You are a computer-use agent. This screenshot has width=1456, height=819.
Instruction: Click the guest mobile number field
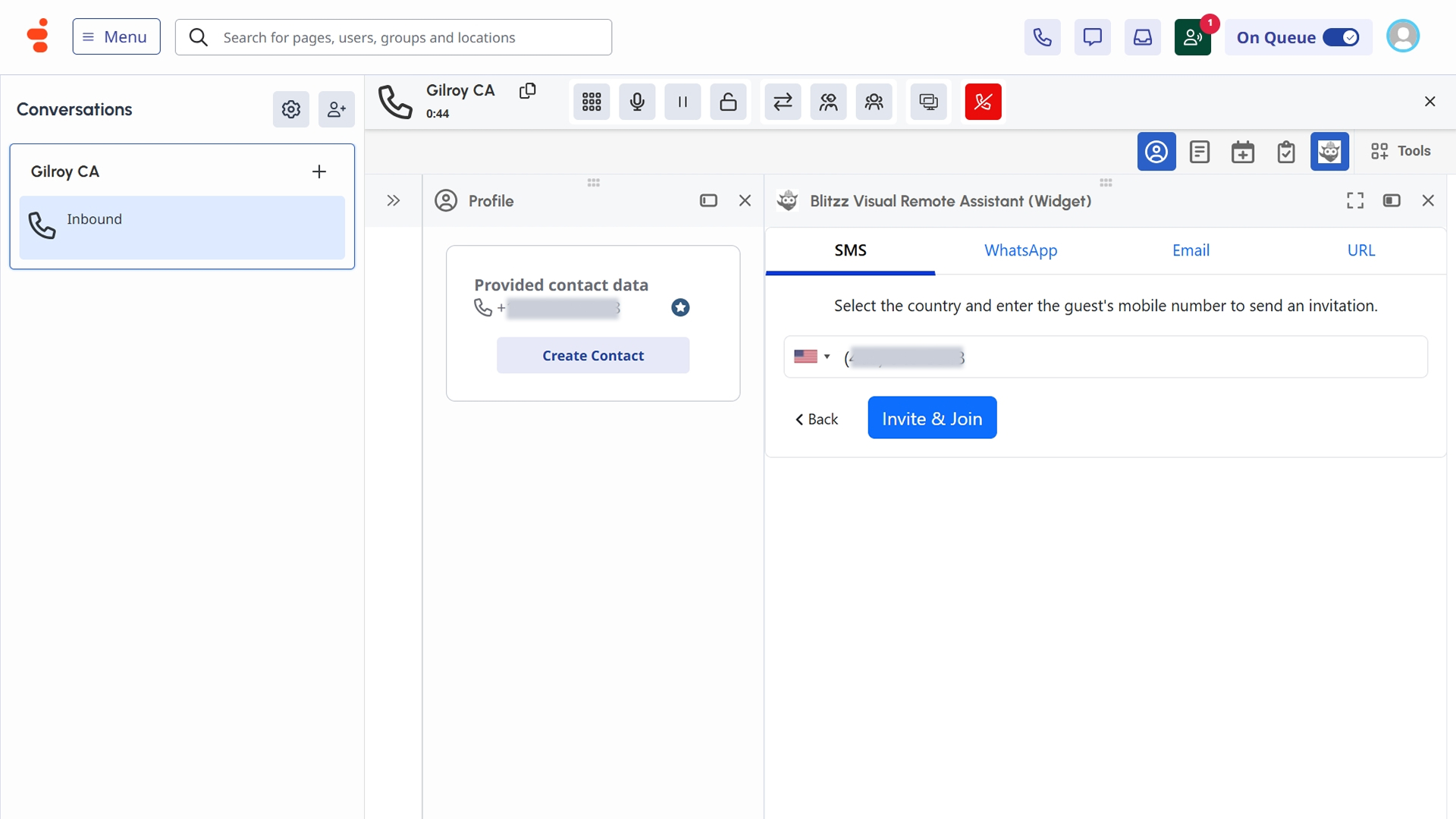[x=1137, y=356]
